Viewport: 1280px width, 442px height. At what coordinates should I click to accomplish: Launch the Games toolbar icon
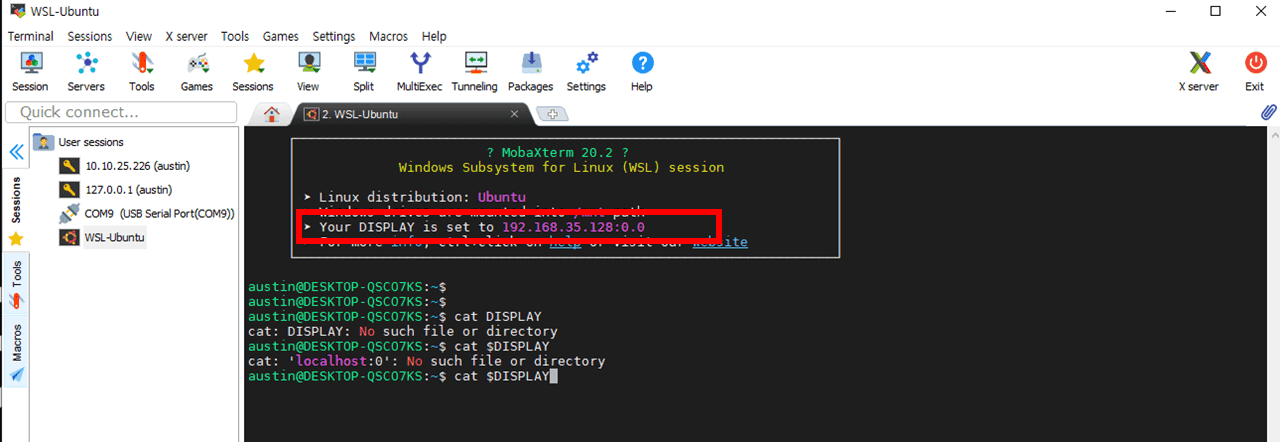[x=197, y=72]
